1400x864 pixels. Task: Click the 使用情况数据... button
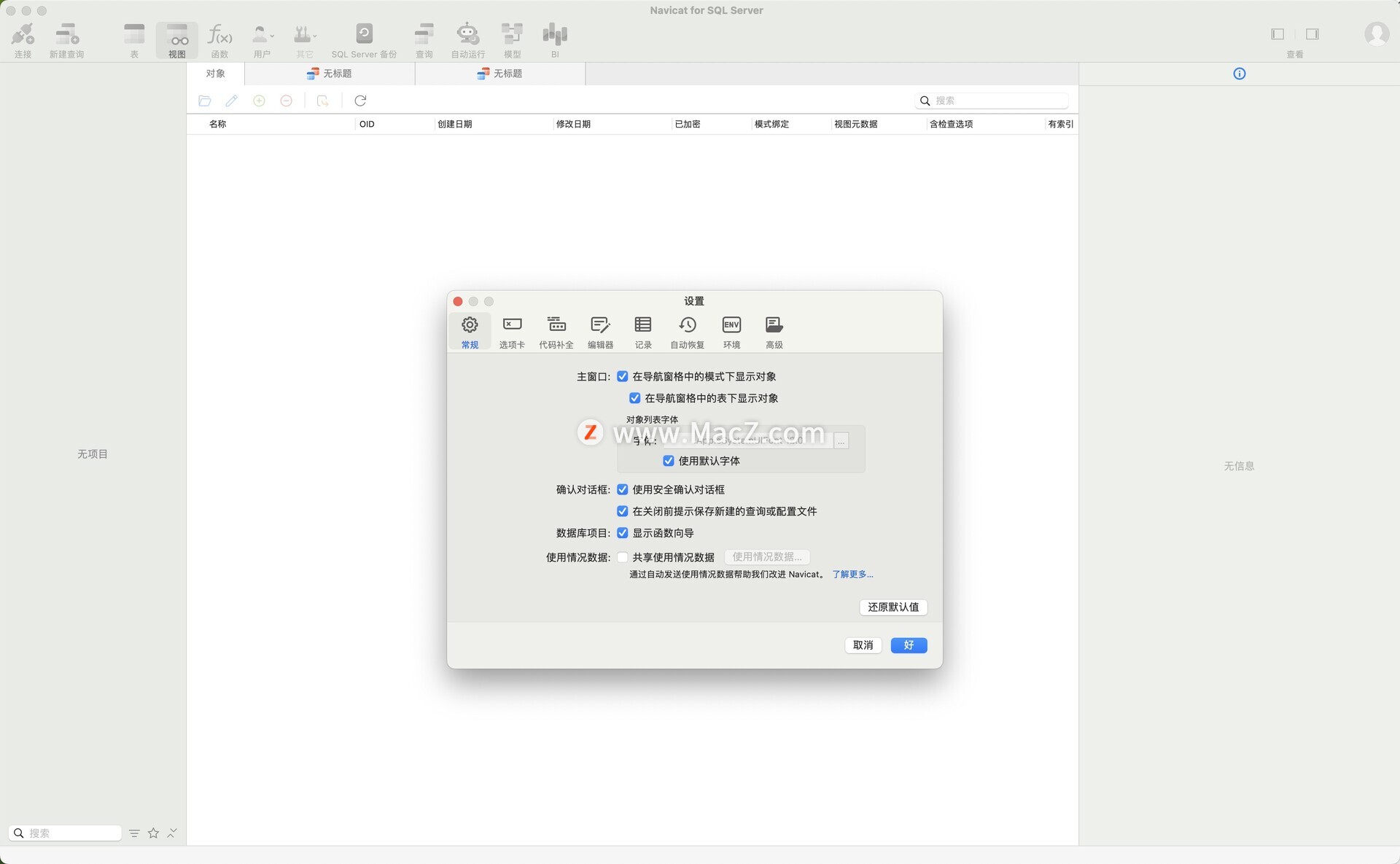767,557
